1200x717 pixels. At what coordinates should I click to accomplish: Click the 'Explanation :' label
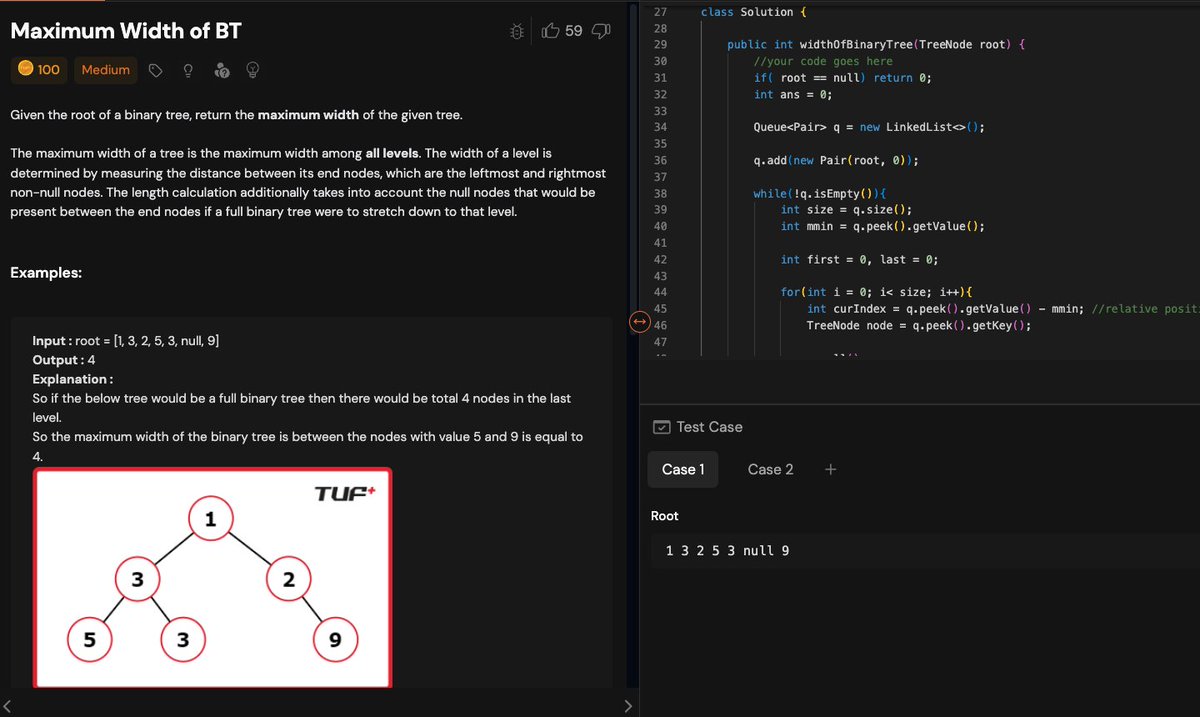tap(72, 379)
